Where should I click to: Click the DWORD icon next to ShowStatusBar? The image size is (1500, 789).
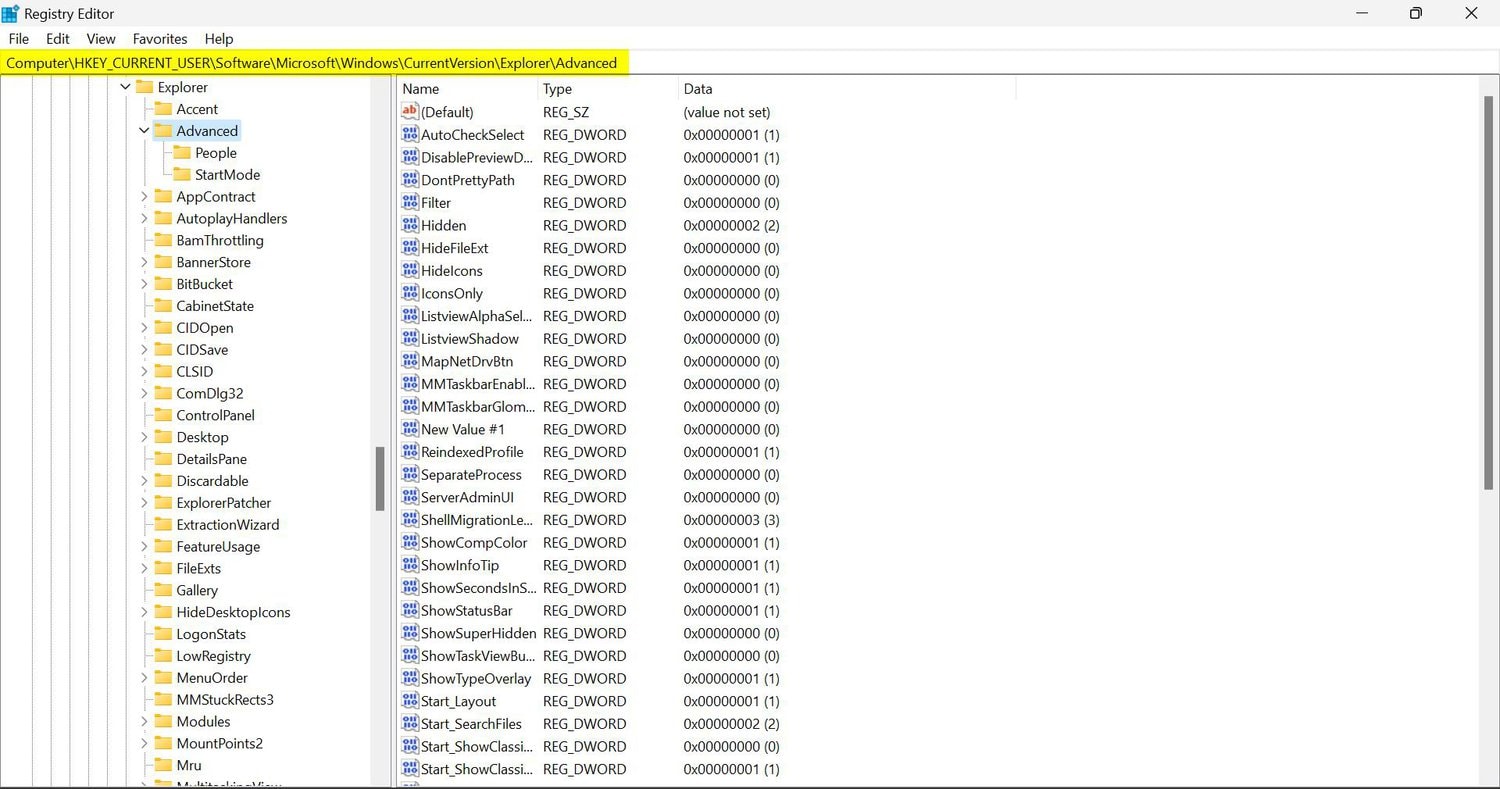tap(409, 610)
